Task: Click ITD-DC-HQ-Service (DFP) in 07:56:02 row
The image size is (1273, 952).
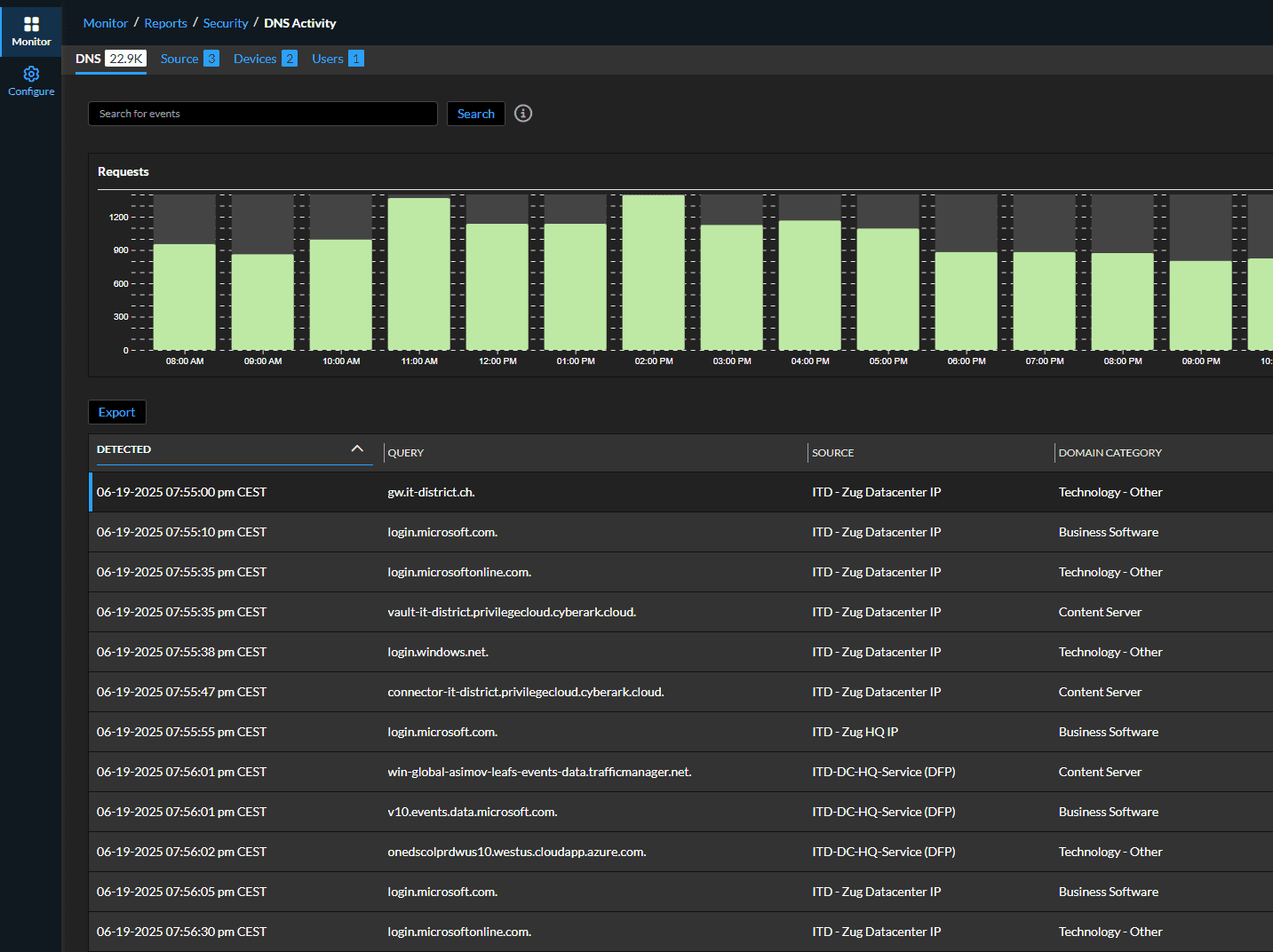Action: [x=884, y=852]
